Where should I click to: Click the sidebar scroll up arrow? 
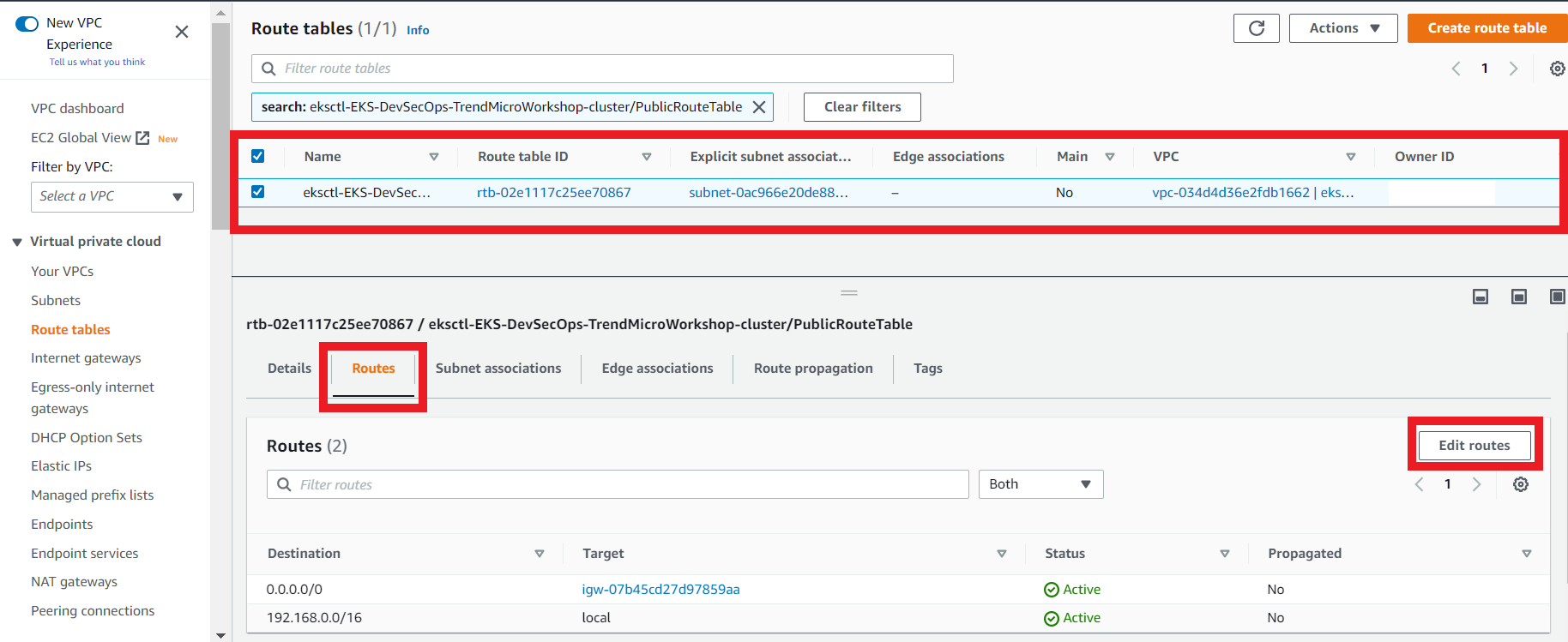point(220,14)
